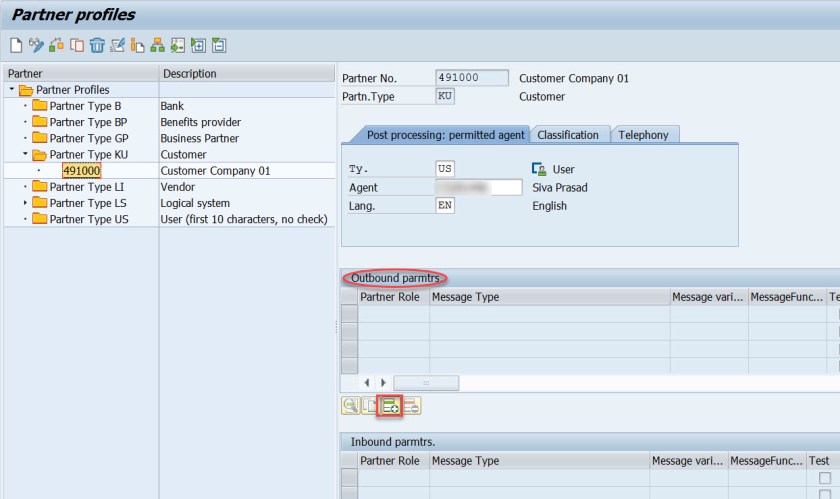Screen dimensions: 840x499
Task: Click the hierarchy tree toolbar icon
Action: pos(158,46)
